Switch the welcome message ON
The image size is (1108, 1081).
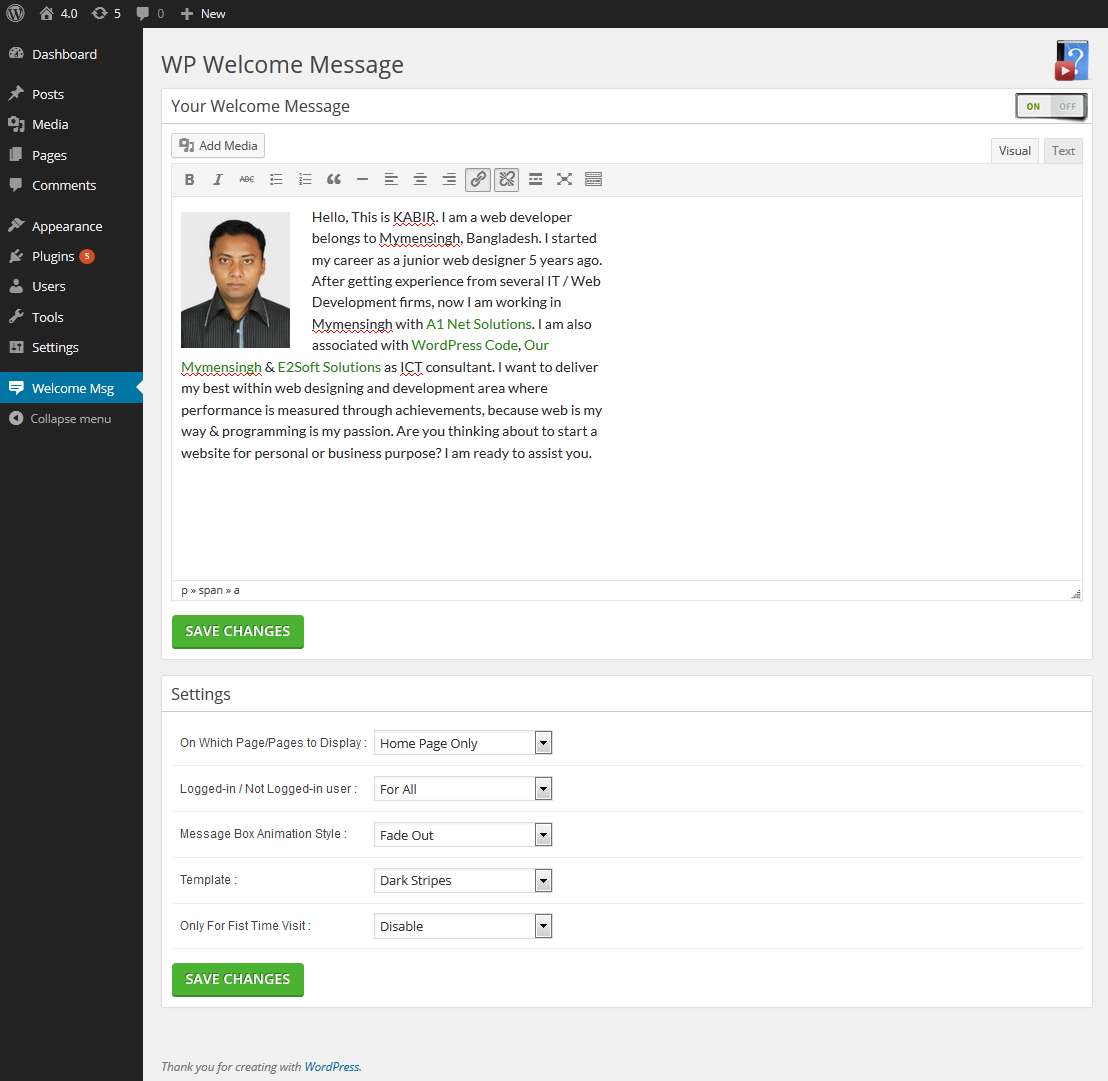pos(1033,107)
